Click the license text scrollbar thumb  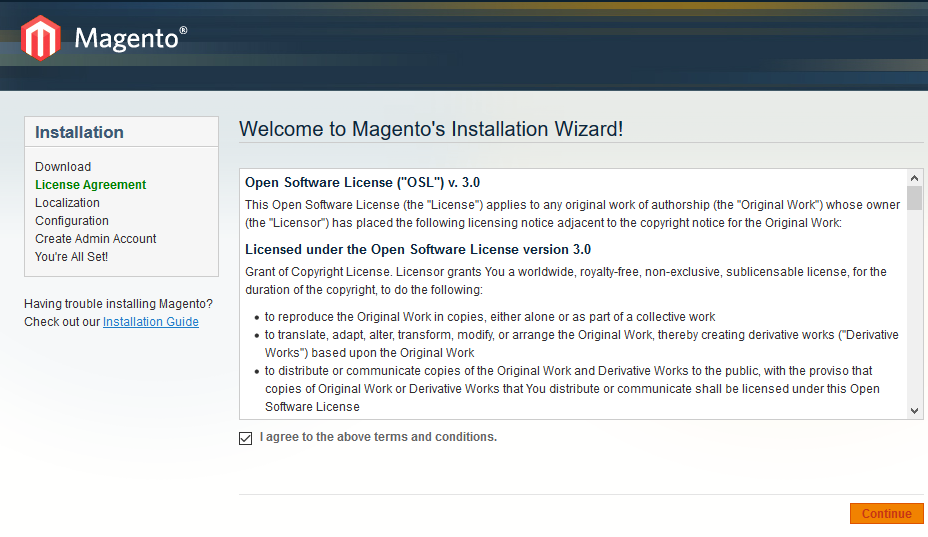(914, 198)
